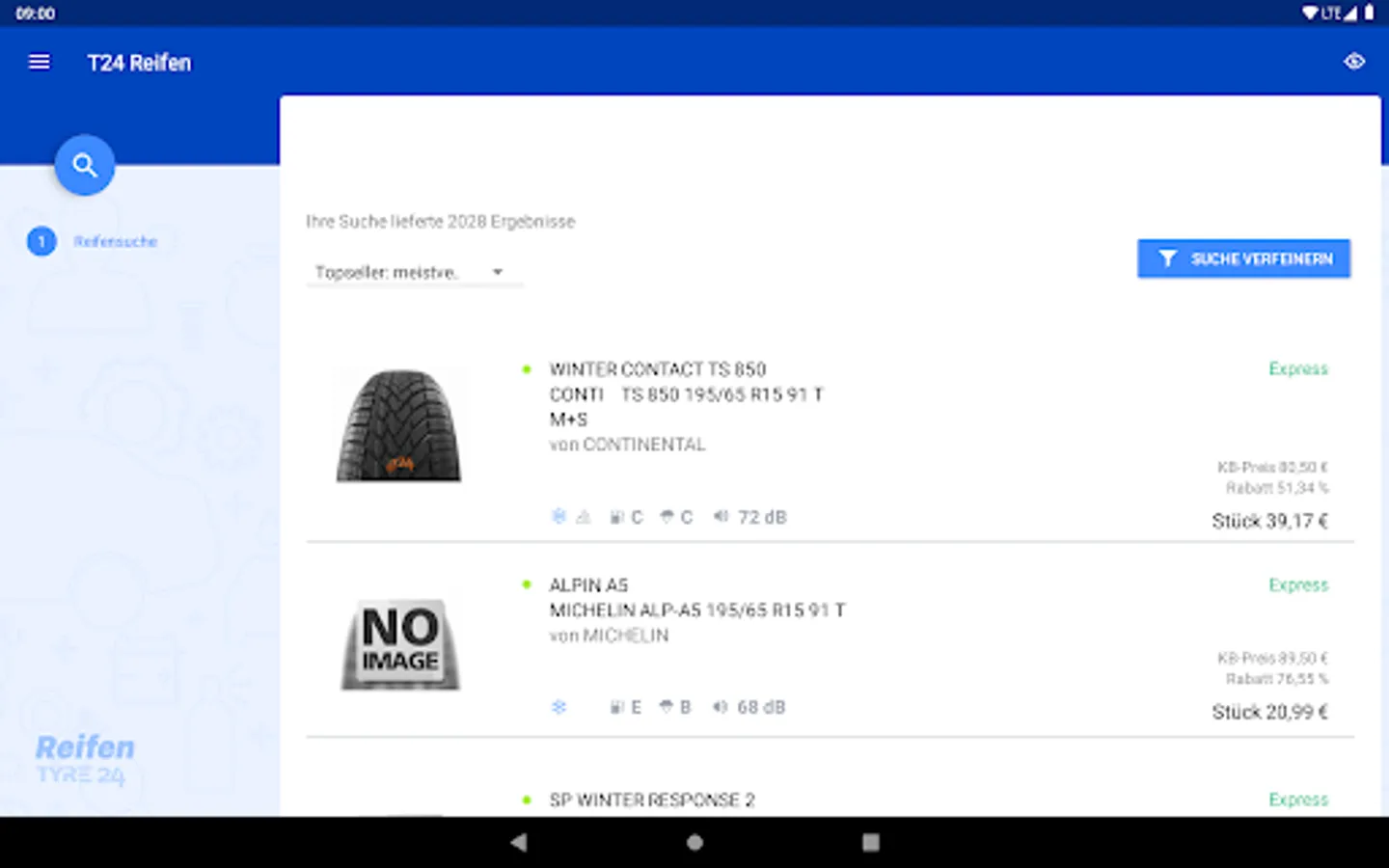
Task: Tap the Android back button
Action: [x=519, y=842]
